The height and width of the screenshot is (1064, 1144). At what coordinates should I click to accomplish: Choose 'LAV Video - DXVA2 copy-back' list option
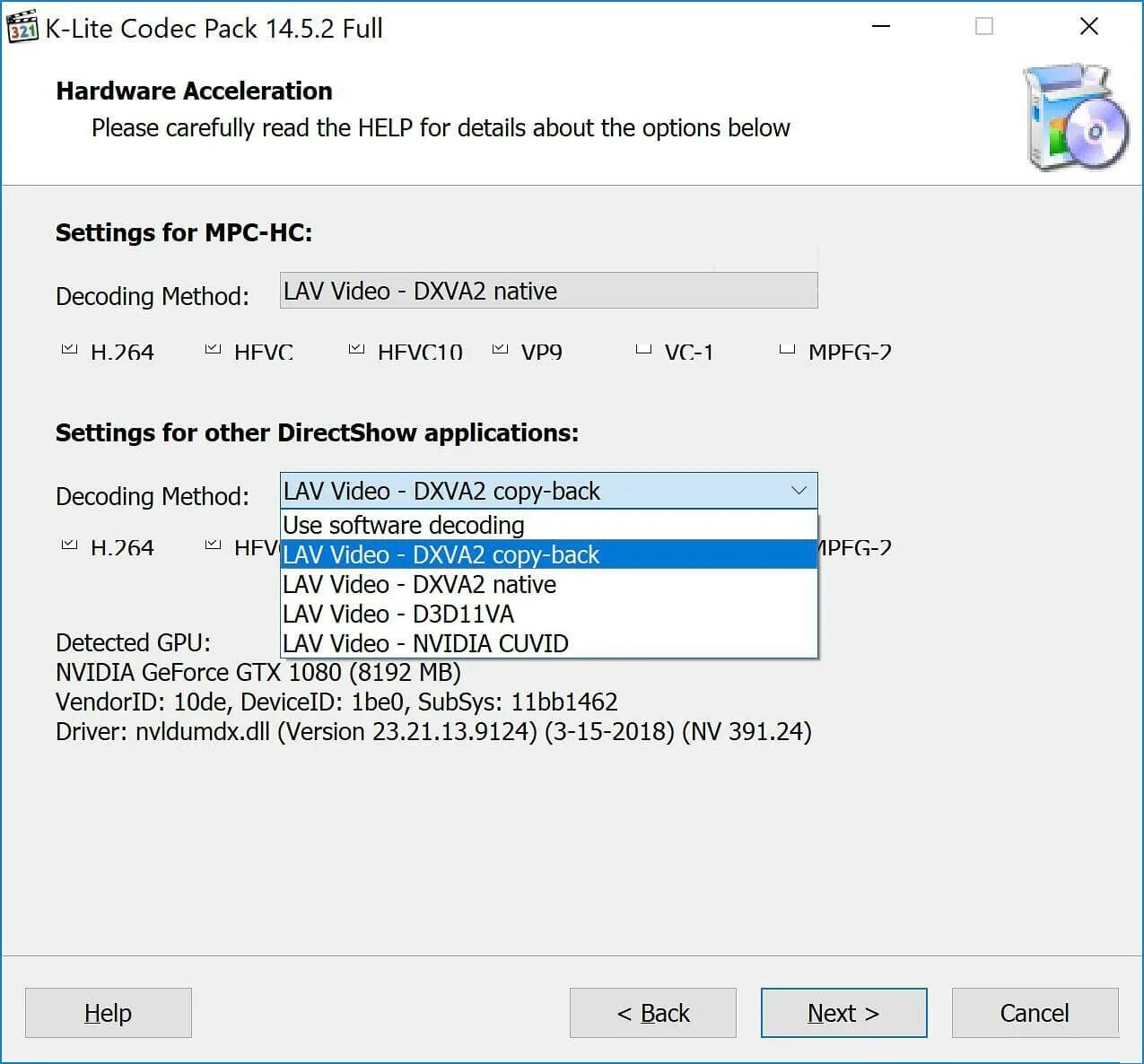[548, 554]
